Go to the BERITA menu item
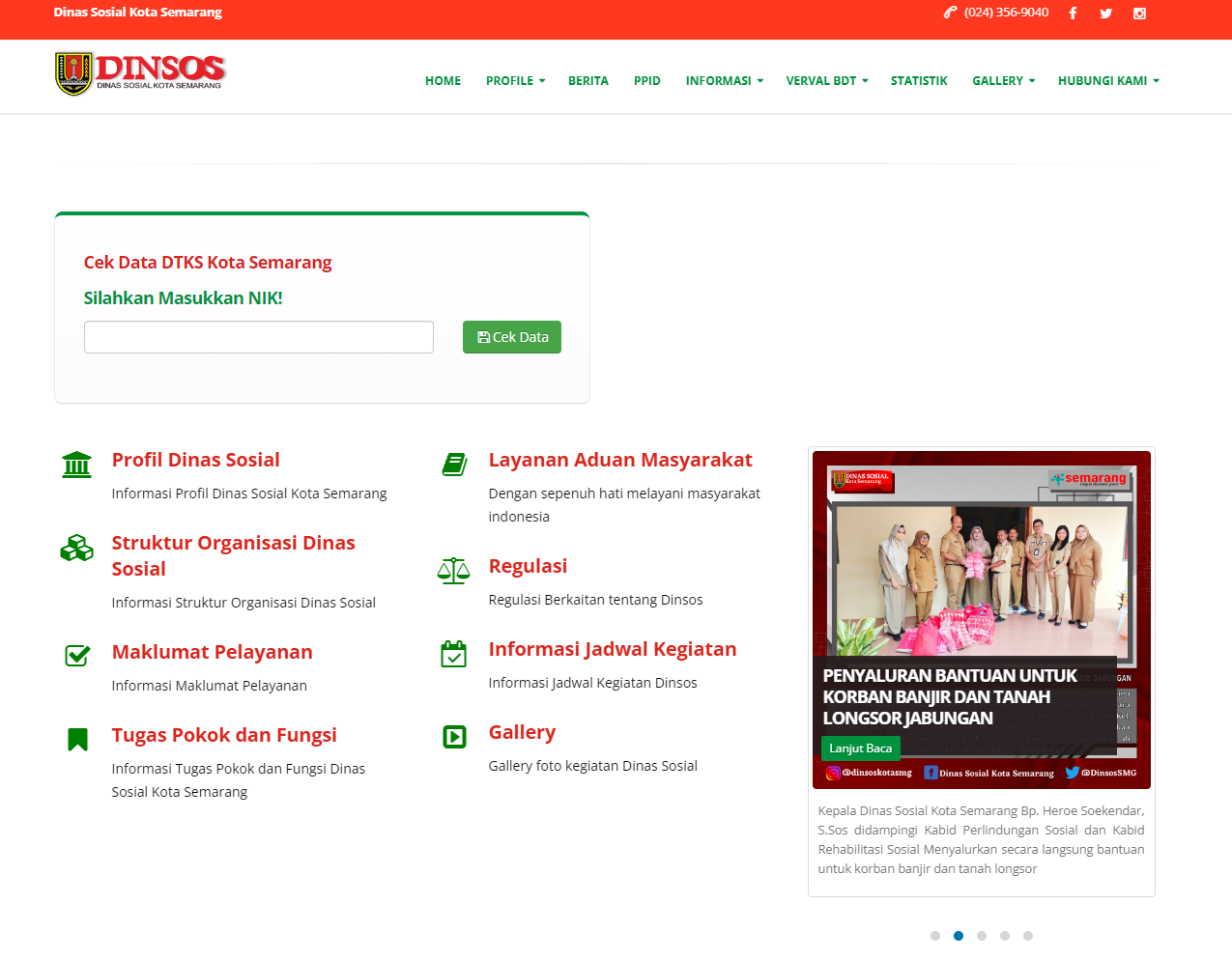 (587, 81)
